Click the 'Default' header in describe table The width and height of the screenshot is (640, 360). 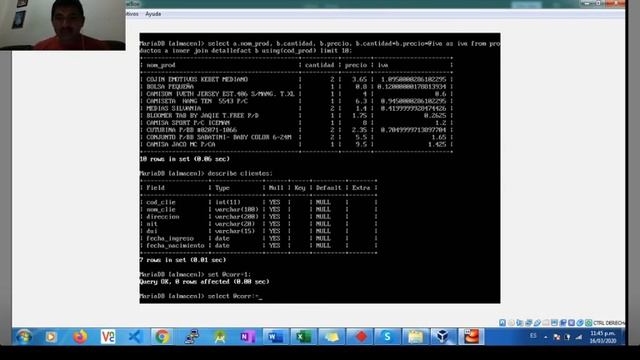pos(329,188)
